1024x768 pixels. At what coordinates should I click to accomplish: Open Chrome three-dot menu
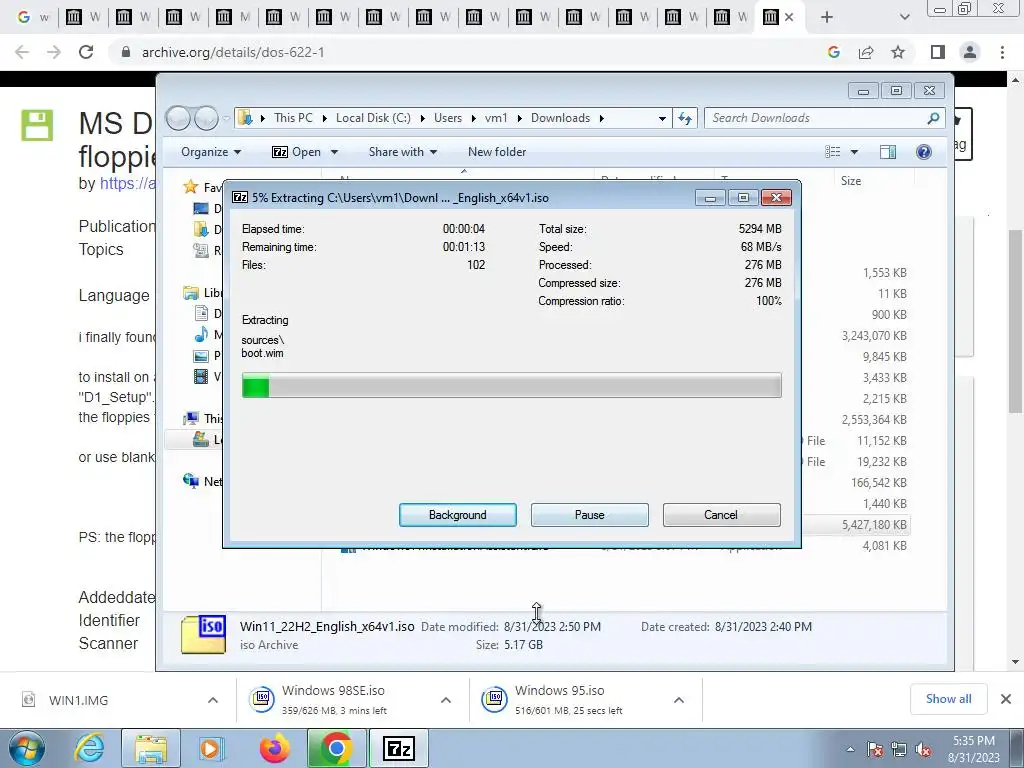click(x=1002, y=52)
